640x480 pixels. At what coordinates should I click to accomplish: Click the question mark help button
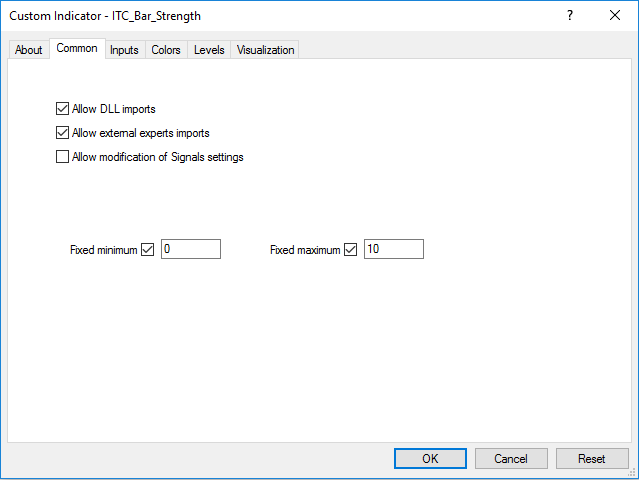(x=570, y=16)
